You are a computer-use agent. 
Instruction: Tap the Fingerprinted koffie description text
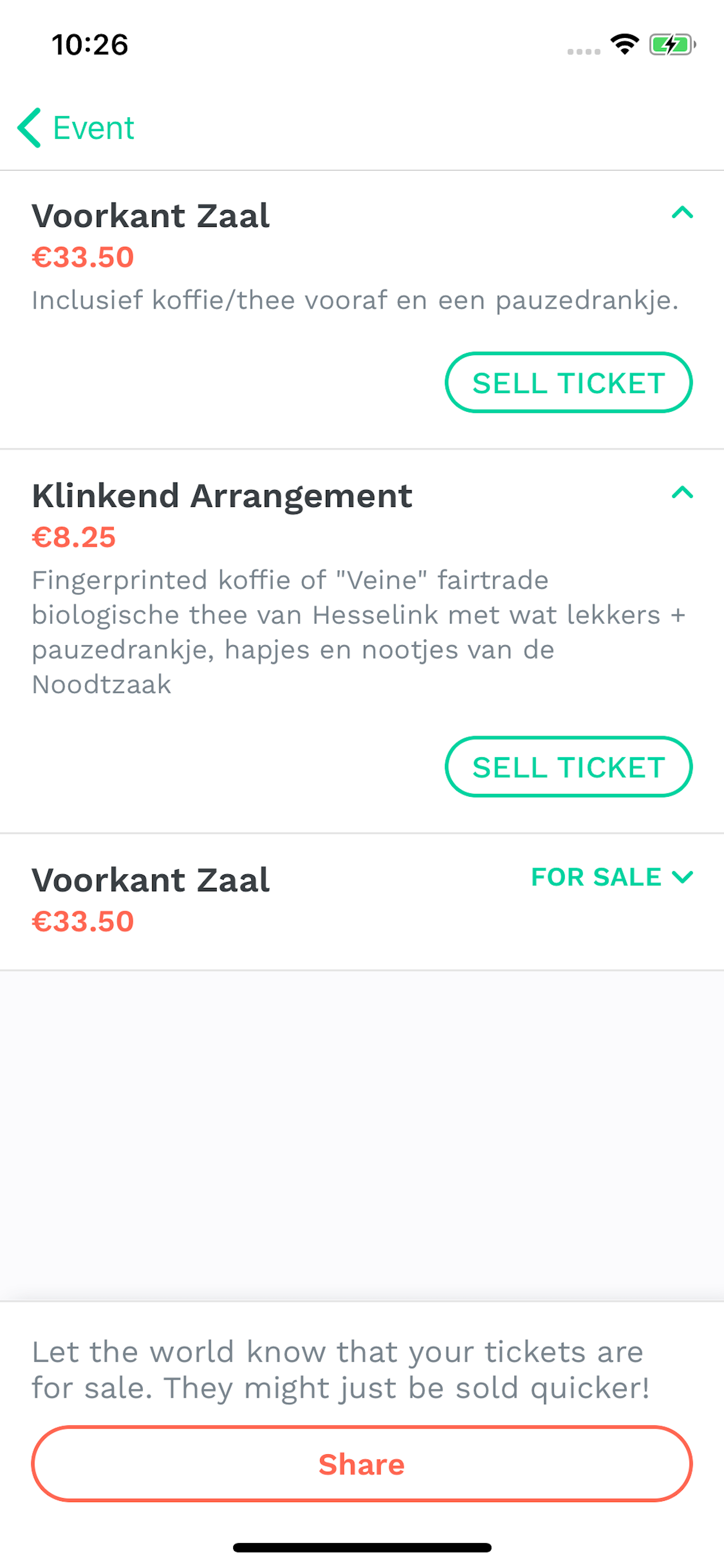[359, 632]
